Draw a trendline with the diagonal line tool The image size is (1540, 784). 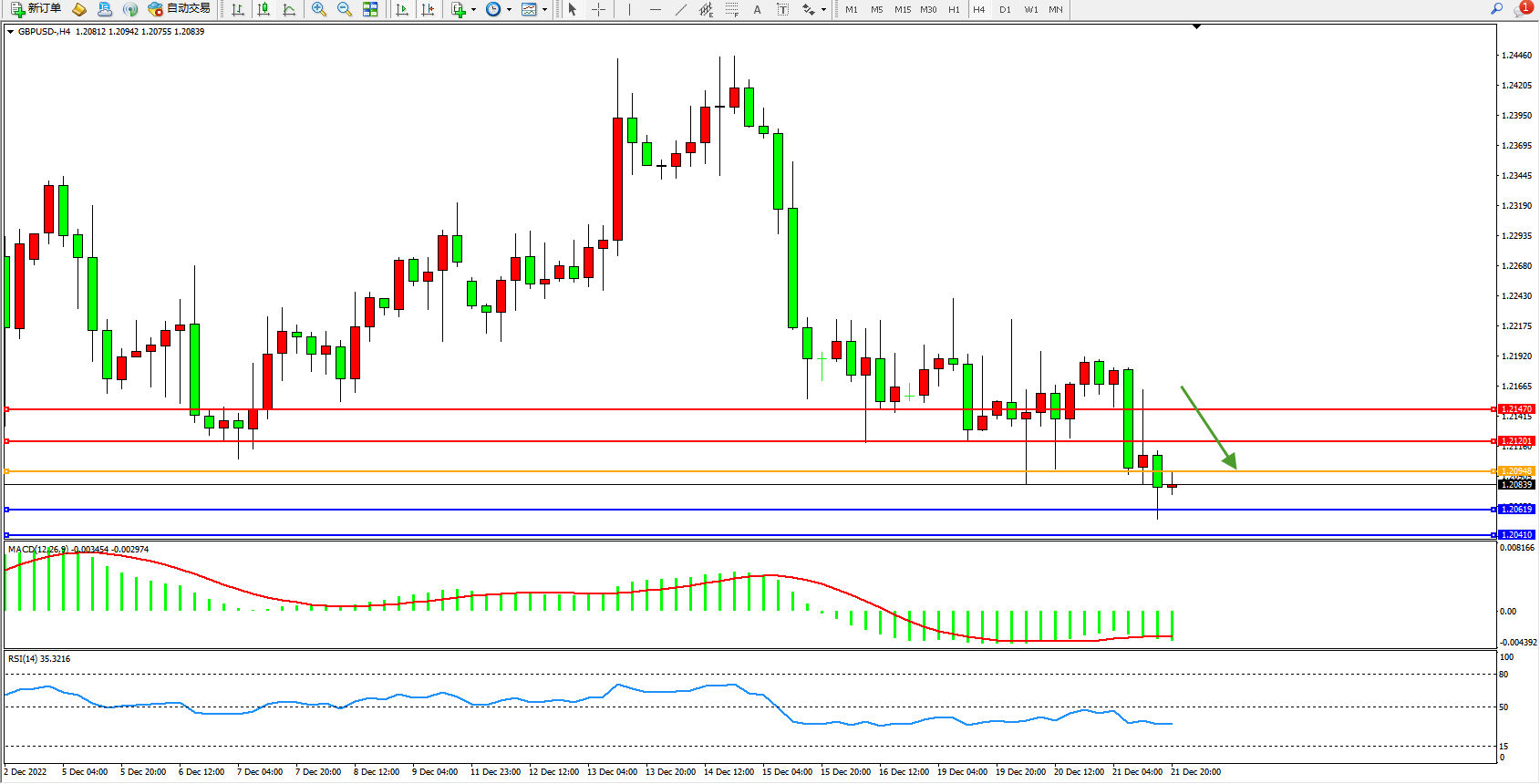[x=680, y=9]
